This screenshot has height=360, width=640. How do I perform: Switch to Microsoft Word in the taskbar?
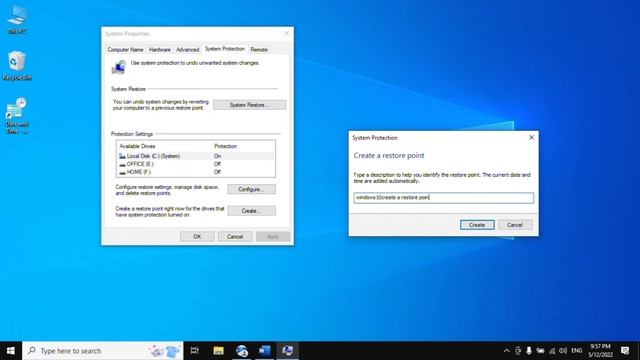click(x=264, y=351)
